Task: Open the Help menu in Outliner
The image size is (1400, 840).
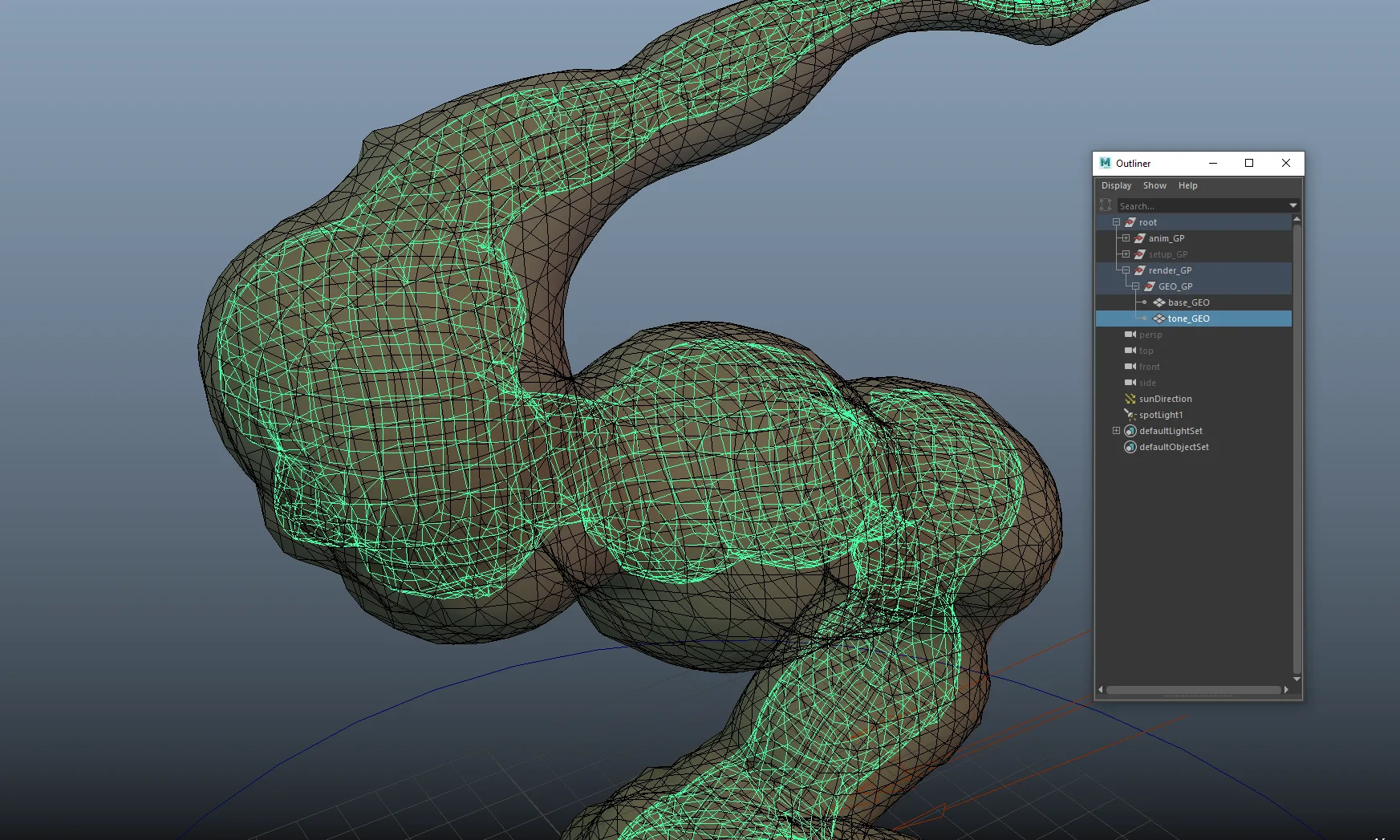Action: pos(1188,185)
